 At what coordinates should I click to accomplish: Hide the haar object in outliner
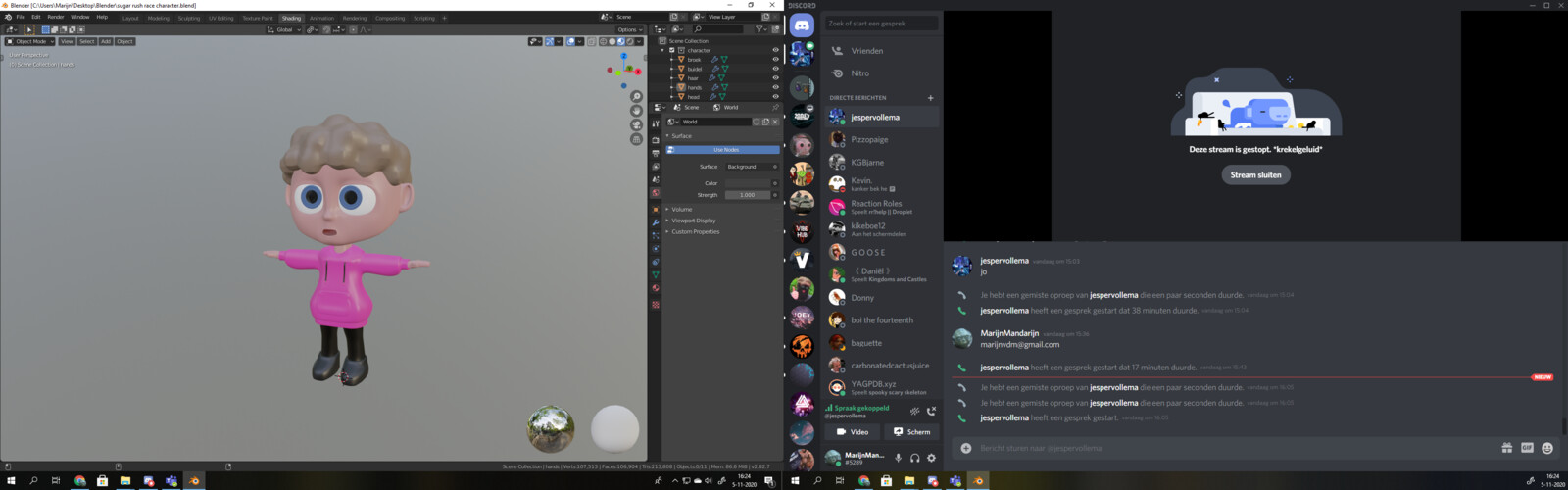(x=775, y=78)
